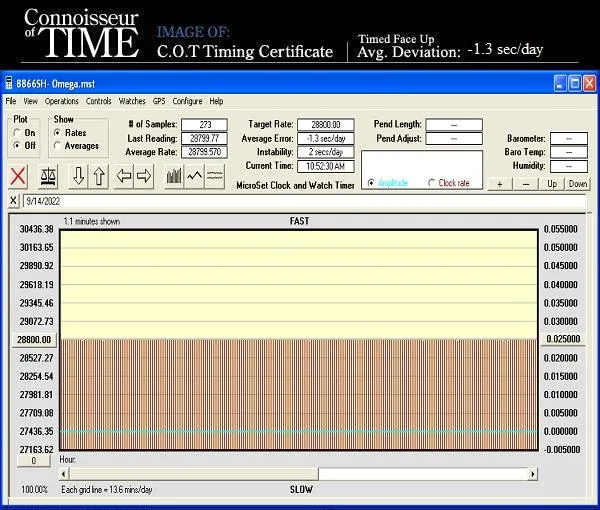Click the 27163.62 scale value
Viewport: 600px width, 510px height.
click(36, 449)
